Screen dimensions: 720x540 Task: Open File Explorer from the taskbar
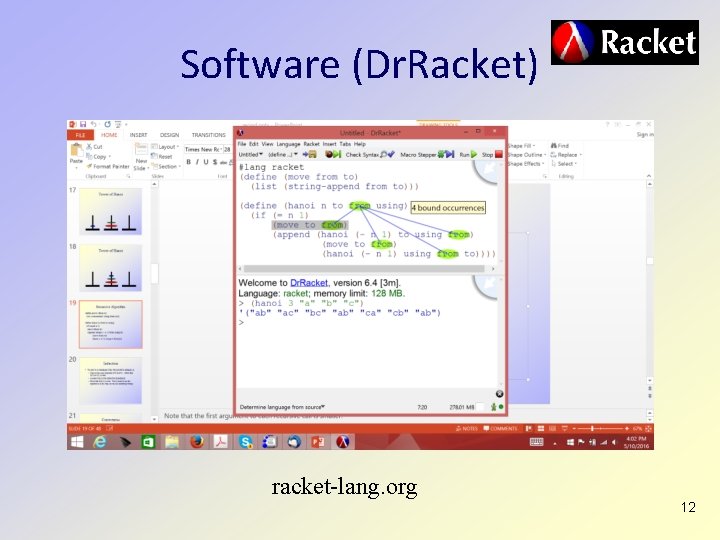click(x=172, y=442)
